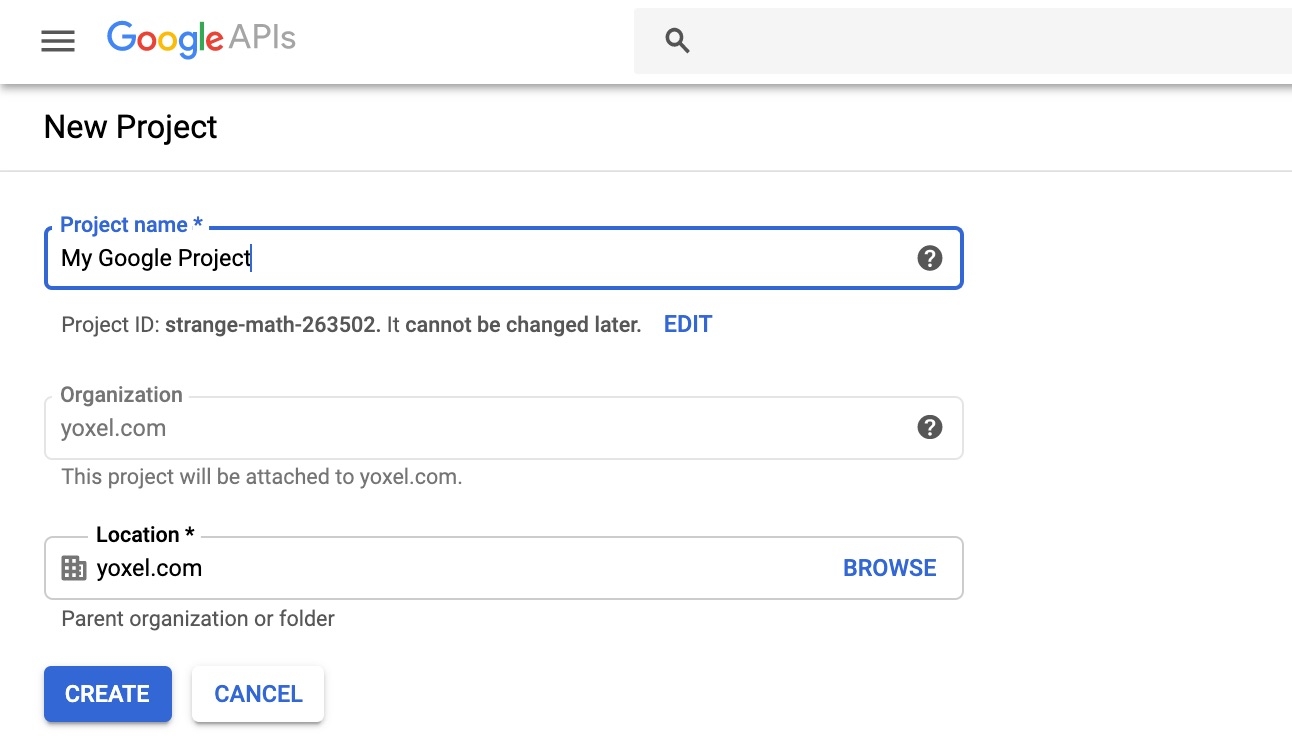Click the strange-math-263502 Project ID text
This screenshot has height=742, width=1292.
272,324
